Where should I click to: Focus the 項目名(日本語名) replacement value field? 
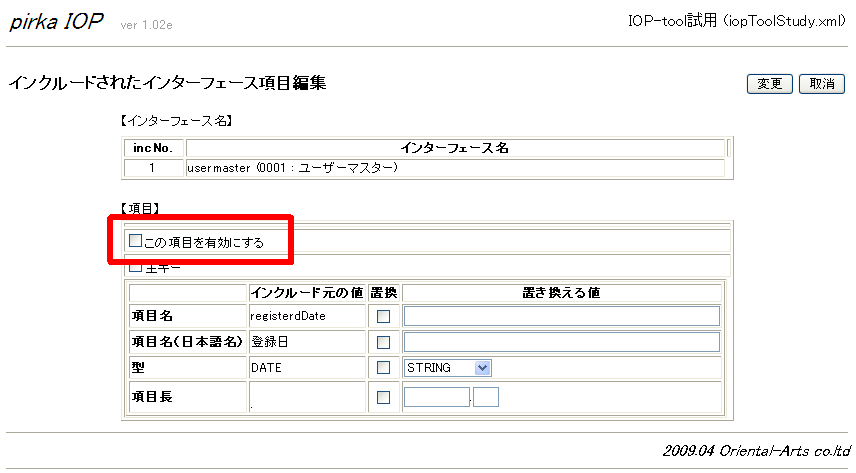[x=562, y=342]
